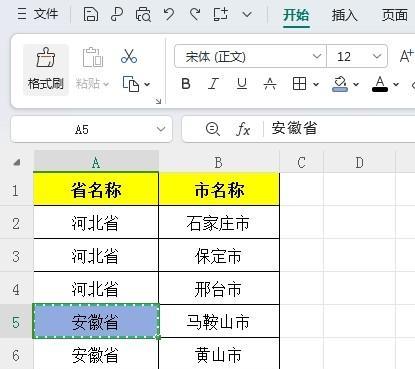
Task: Click the select-all corner triangle
Action: (x=17, y=162)
